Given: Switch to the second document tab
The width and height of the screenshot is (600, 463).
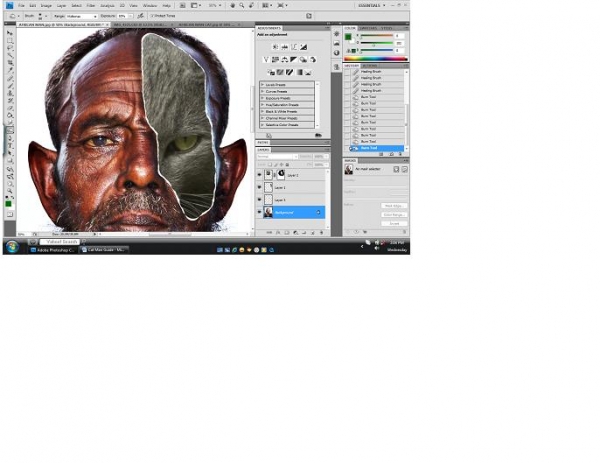Looking at the screenshot, I should [141, 24].
